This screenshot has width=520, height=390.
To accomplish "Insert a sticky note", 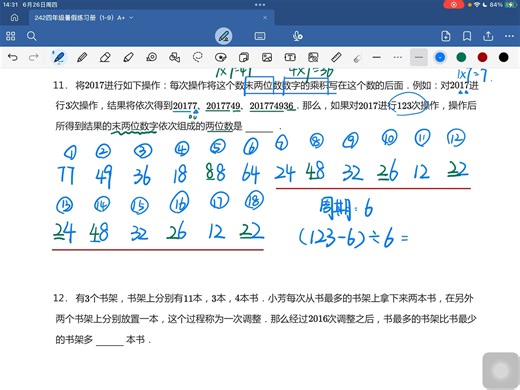I will coord(244,57).
